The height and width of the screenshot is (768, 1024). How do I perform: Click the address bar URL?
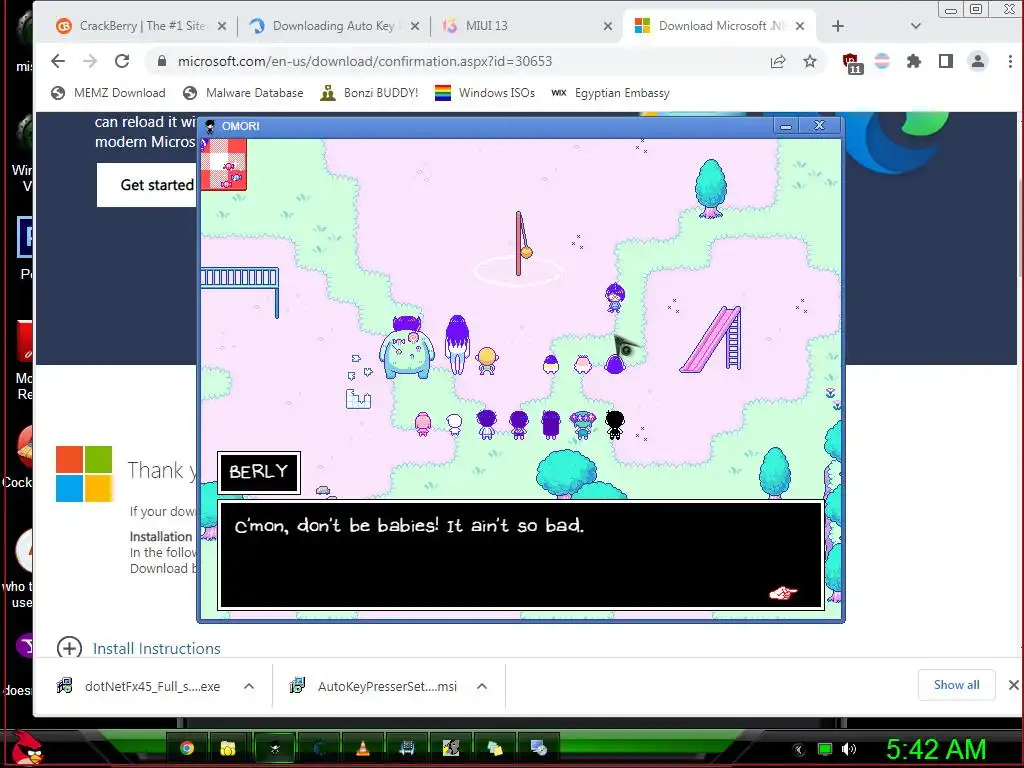364,61
